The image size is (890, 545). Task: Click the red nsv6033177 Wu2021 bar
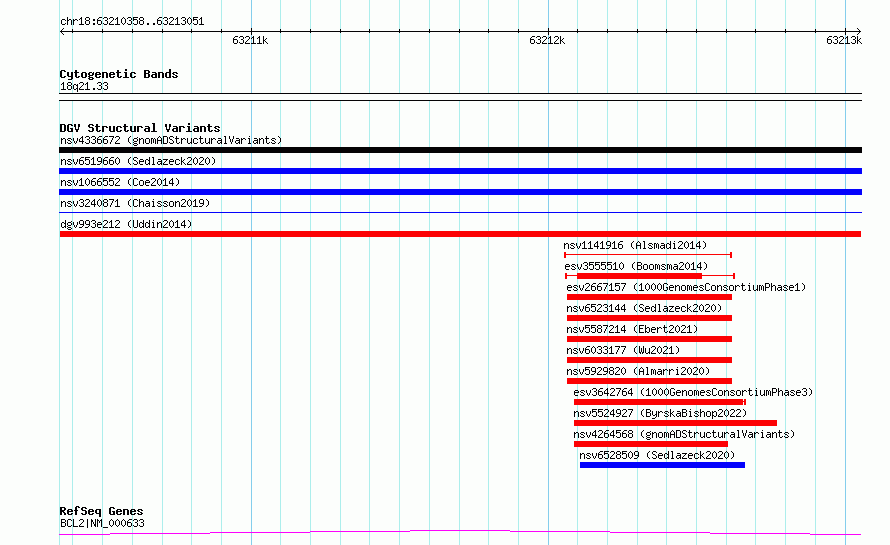tap(649, 360)
